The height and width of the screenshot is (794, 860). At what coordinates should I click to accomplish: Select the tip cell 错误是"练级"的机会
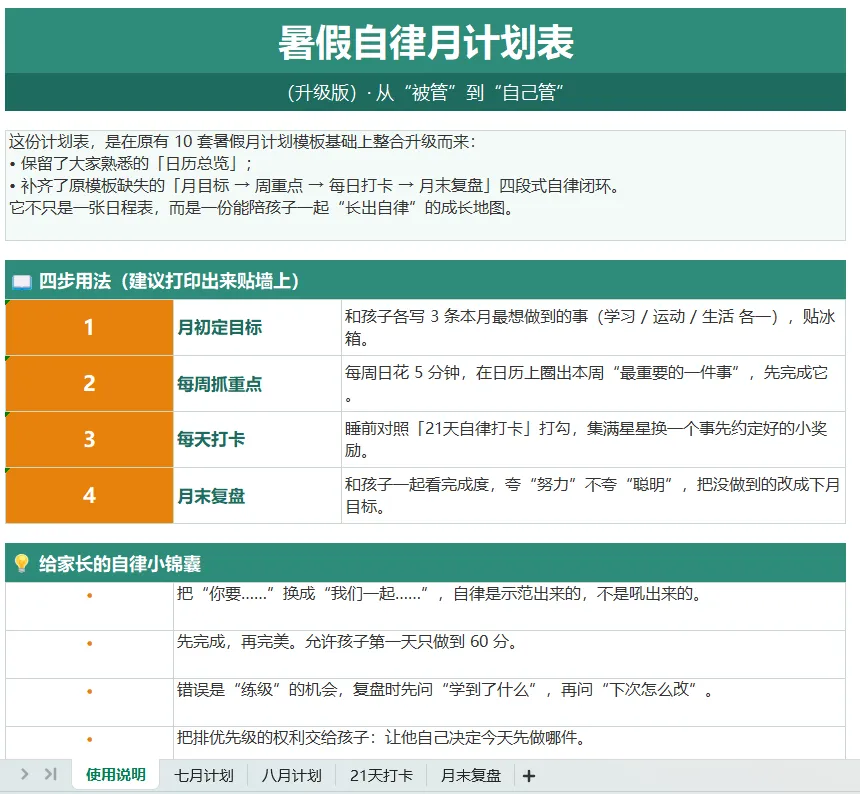510,702
